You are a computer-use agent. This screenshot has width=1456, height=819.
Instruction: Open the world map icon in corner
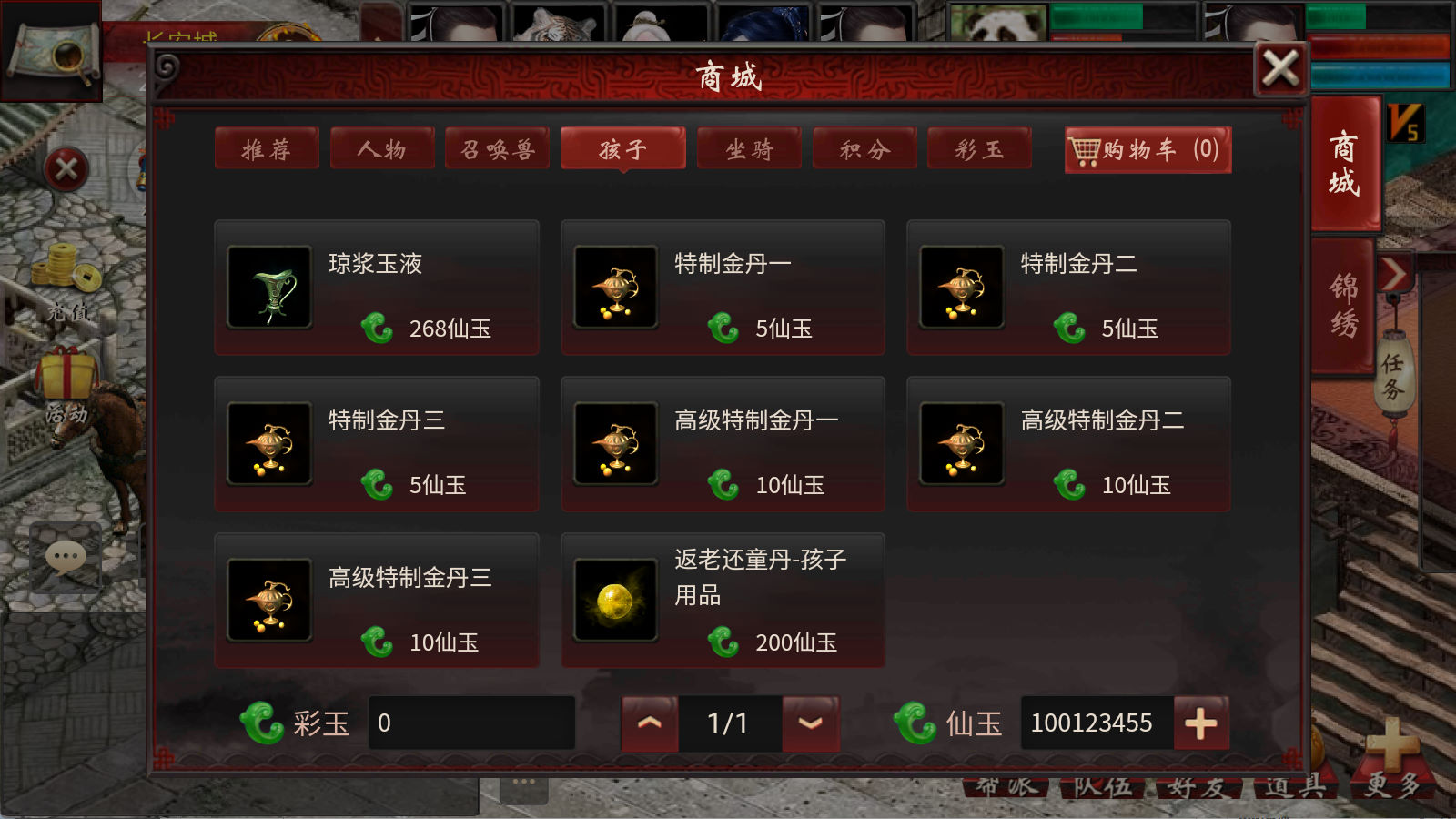coord(52,51)
